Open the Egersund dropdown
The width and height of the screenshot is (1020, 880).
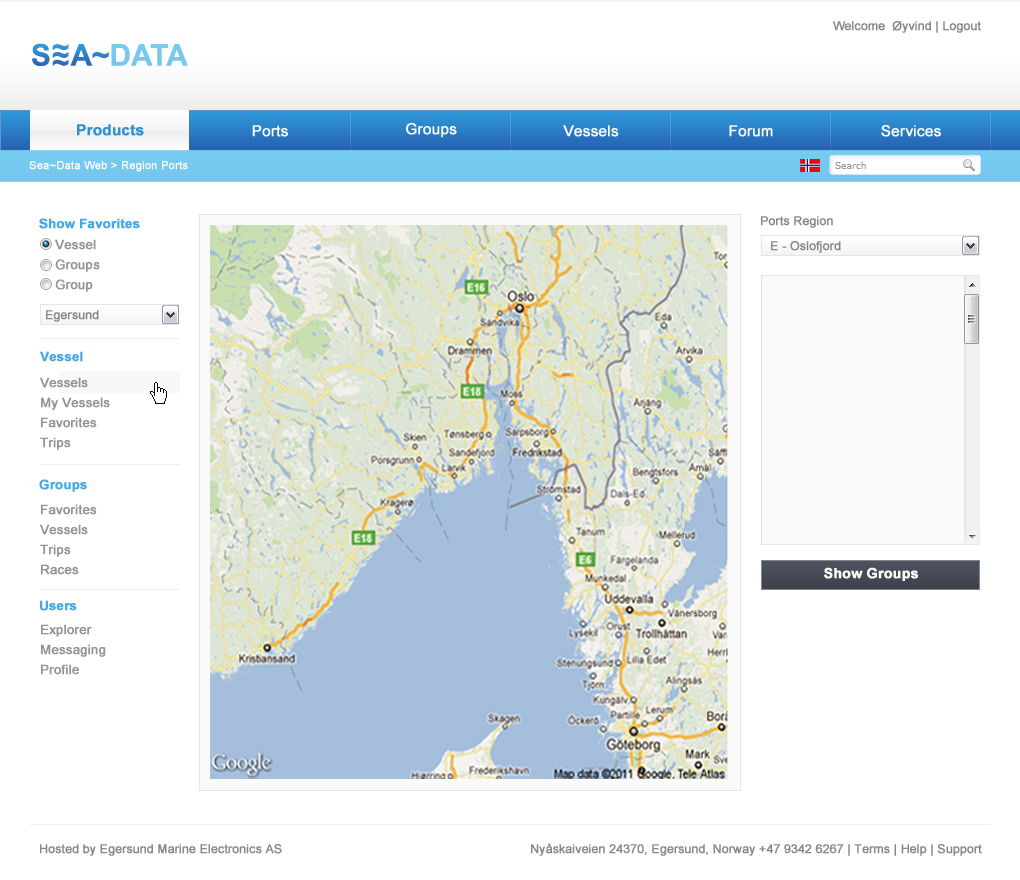click(x=170, y=315)
